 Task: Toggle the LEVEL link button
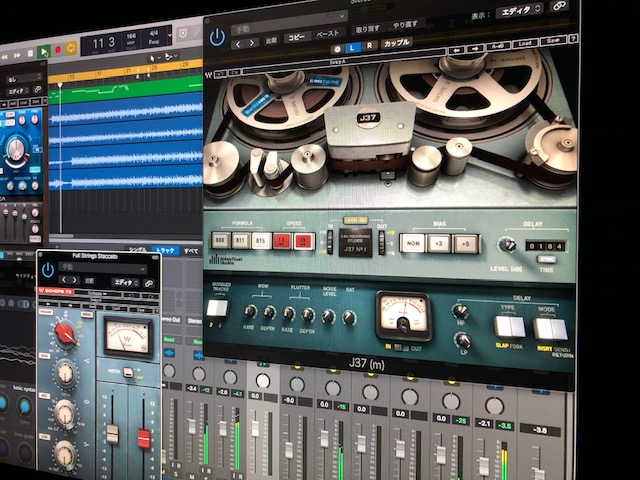point(355,220)
